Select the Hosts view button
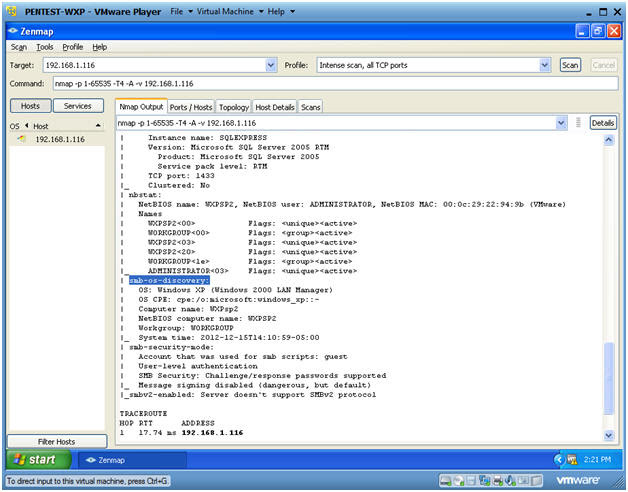This screenshot has width=628, height=492. tap(30, 106)
